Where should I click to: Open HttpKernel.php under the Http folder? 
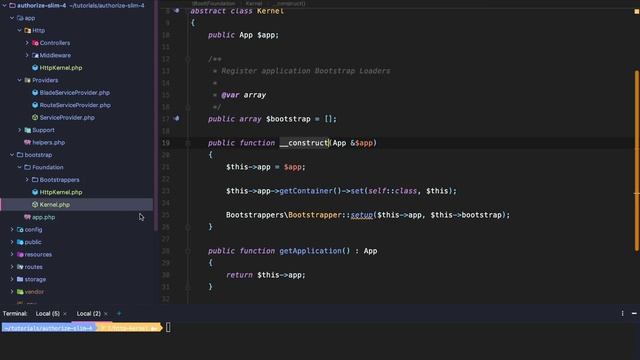click(61, 68)
